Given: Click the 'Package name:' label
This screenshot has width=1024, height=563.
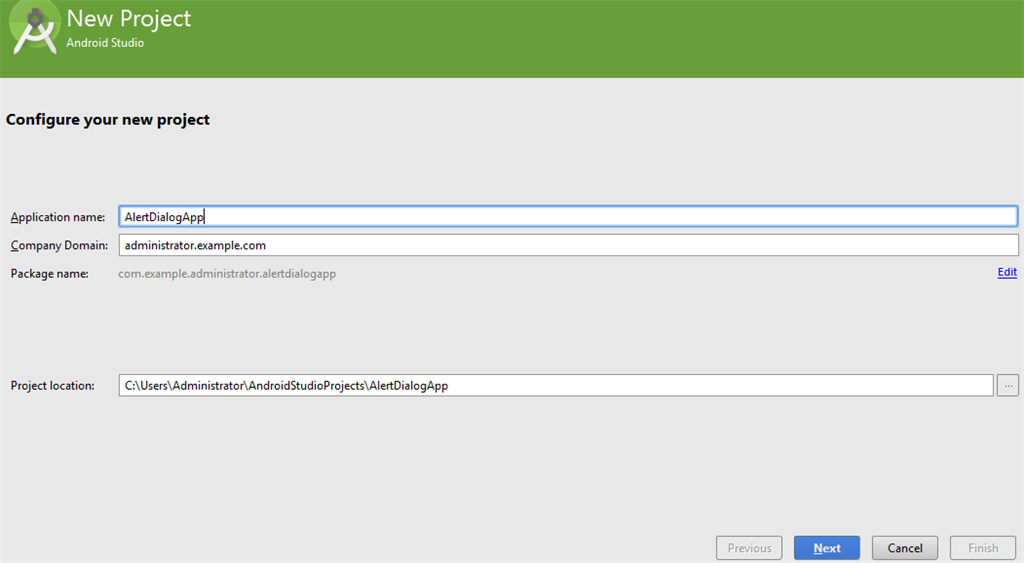Looking at the screenshot, I should tap(50, 274).
